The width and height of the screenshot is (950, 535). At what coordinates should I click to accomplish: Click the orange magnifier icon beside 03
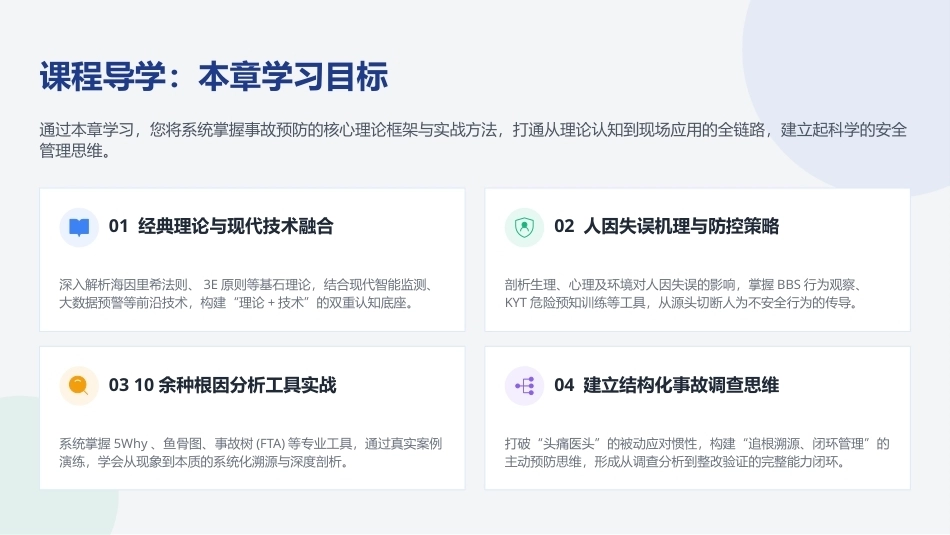point(79,386)
